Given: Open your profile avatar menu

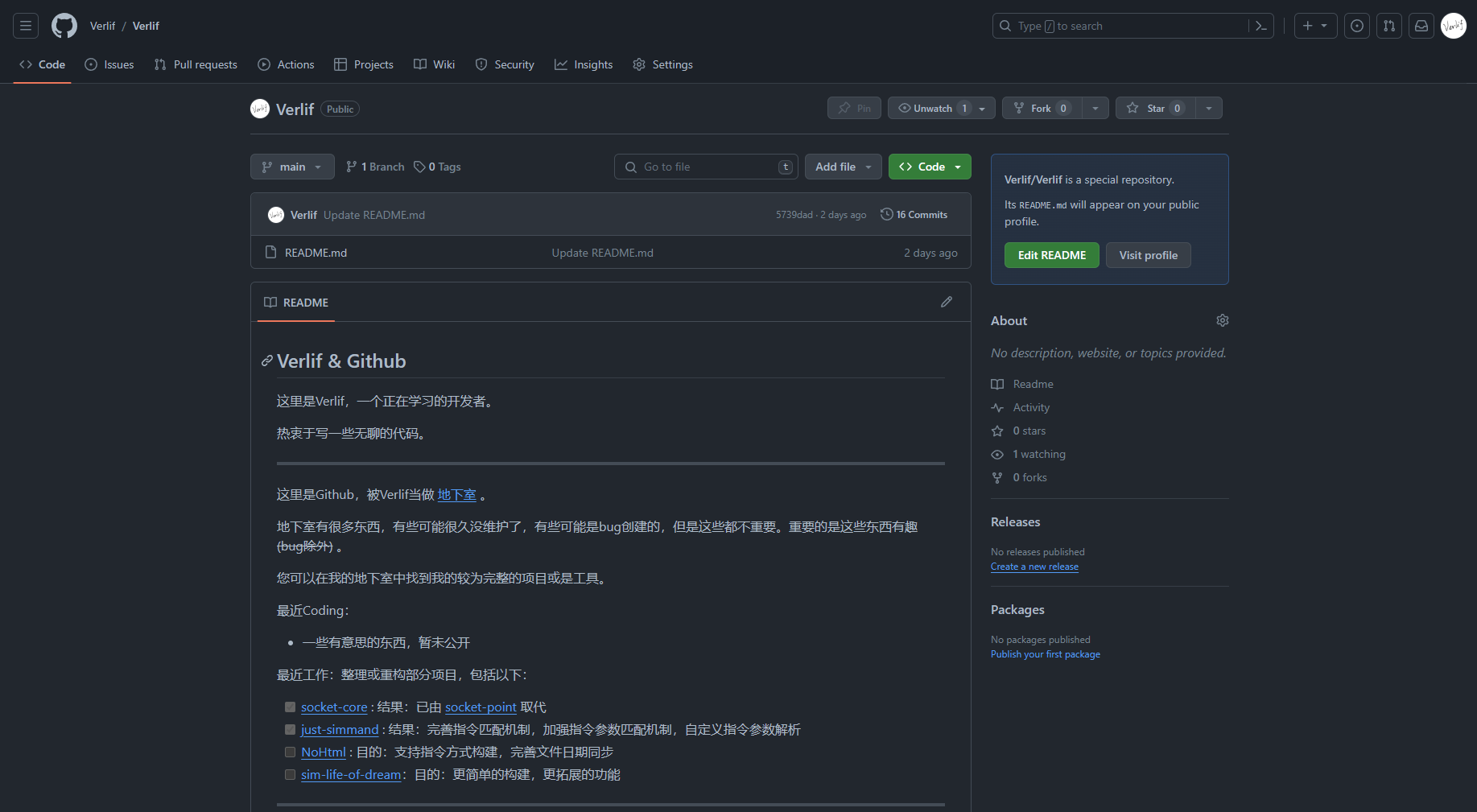Looking at the screenshot, I should [1454, 25].
